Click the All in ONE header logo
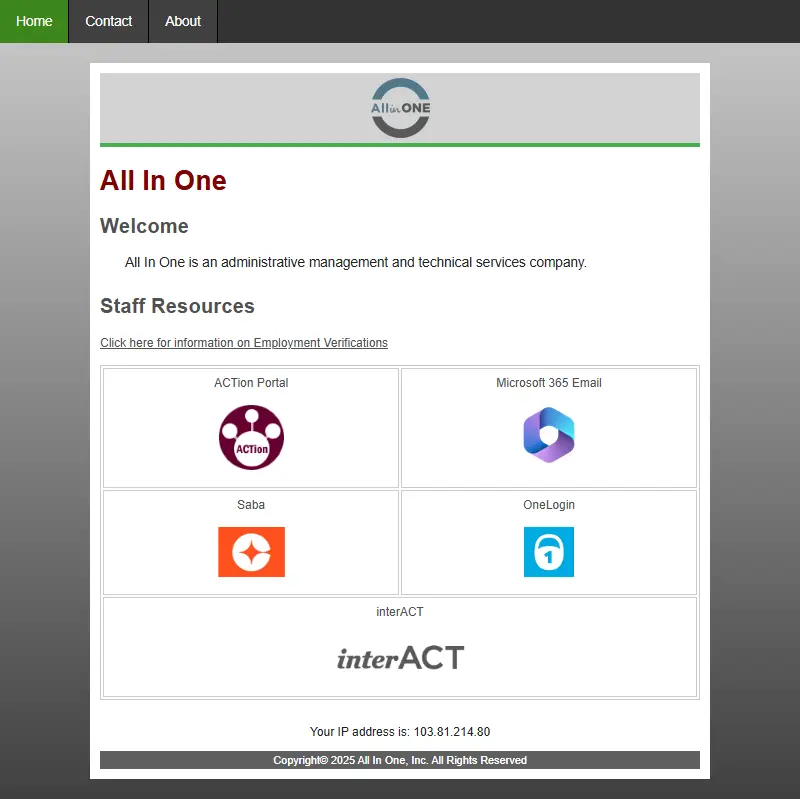800x799 pixels. [401, 108]
